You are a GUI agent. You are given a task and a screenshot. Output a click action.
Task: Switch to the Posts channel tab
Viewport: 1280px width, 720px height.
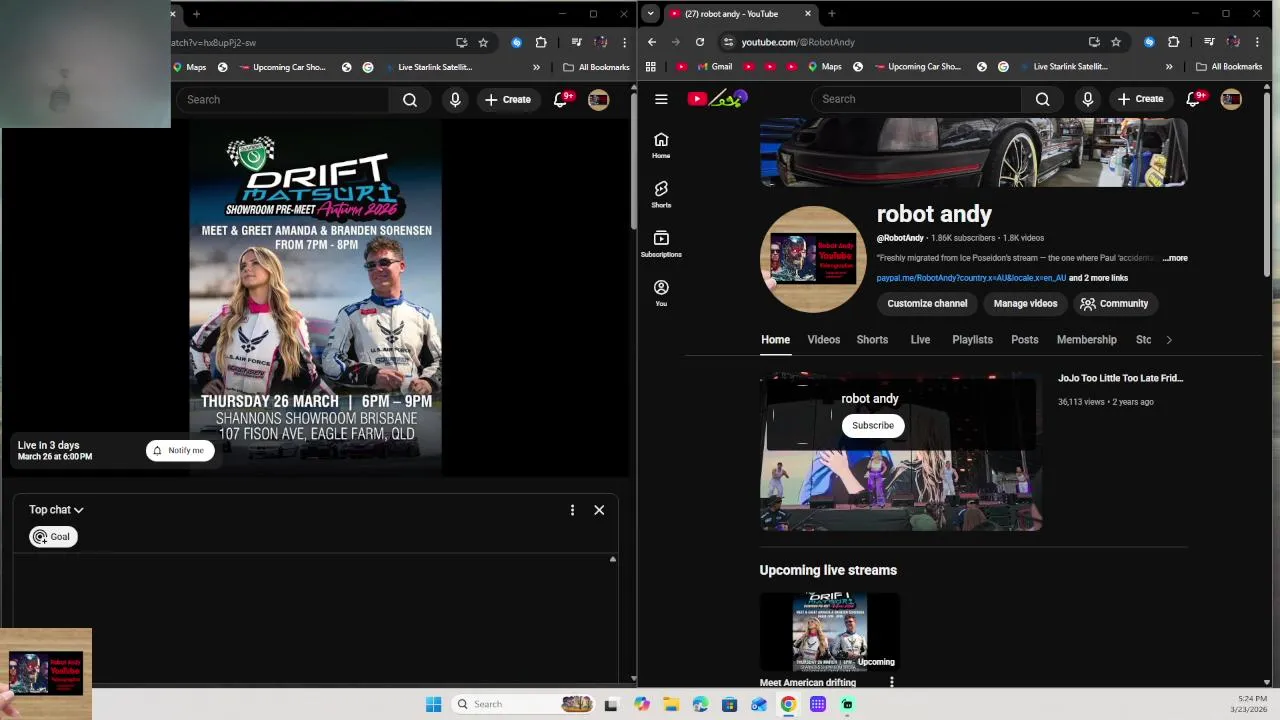(1025, 340)
